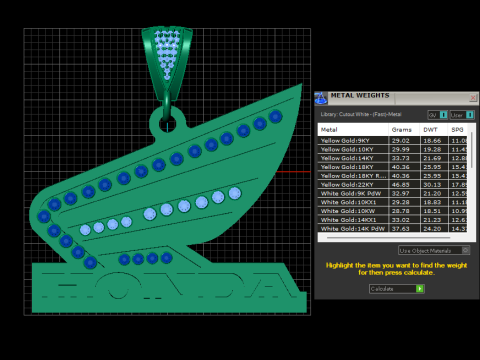This screenshot has width=480, height=360.
Task: Click the SPG column header
Action: click(458, 130)
